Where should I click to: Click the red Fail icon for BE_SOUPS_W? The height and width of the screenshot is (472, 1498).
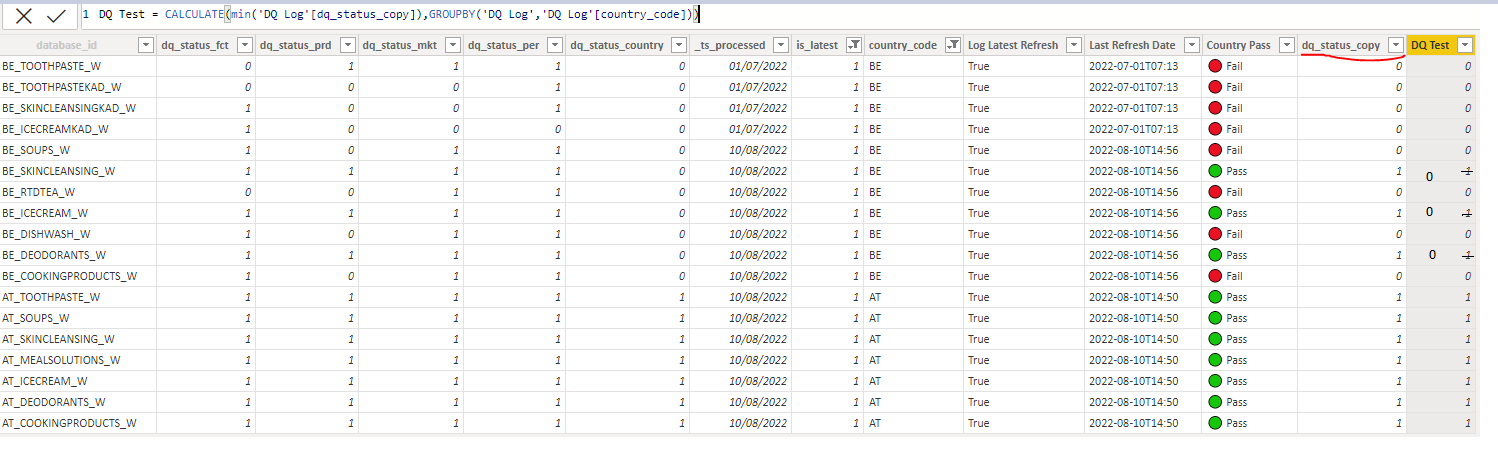[1215, 150]
